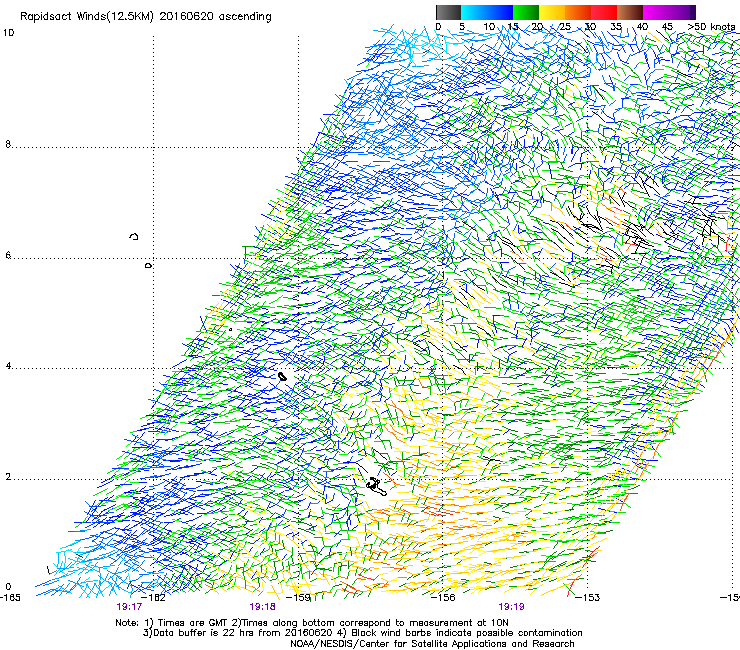Click the longitude axis label '-165'
Image resolution: width=740 pixels, height=650 pixels.
click(10, 598)
